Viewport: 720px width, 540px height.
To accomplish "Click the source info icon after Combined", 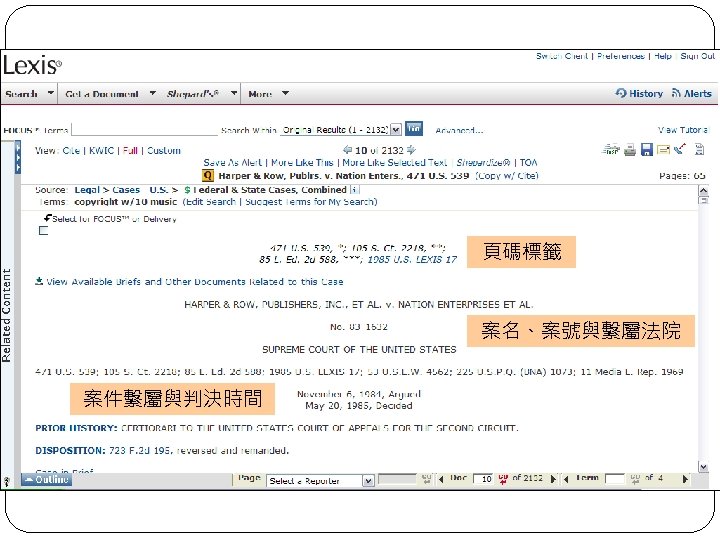I will [x=354, y=190].
